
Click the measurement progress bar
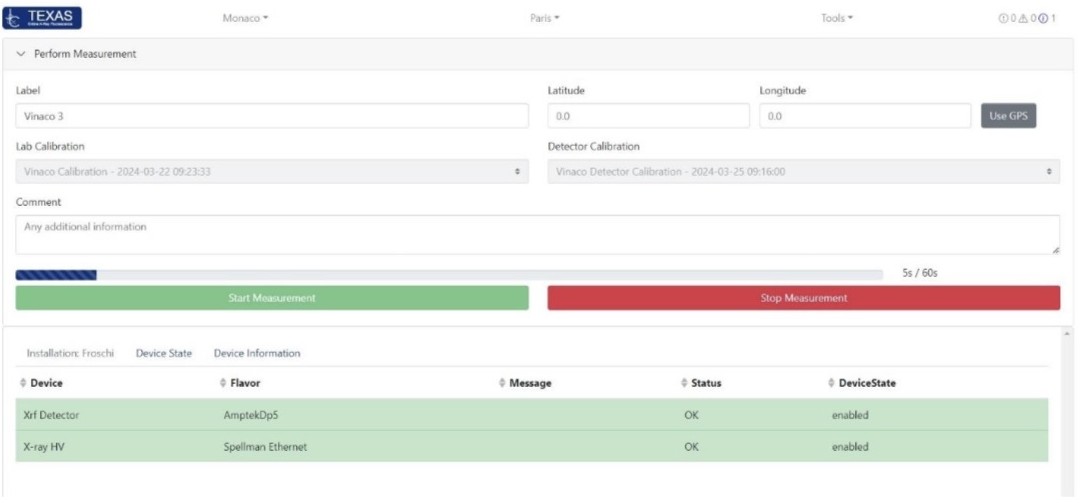point(449,274)
